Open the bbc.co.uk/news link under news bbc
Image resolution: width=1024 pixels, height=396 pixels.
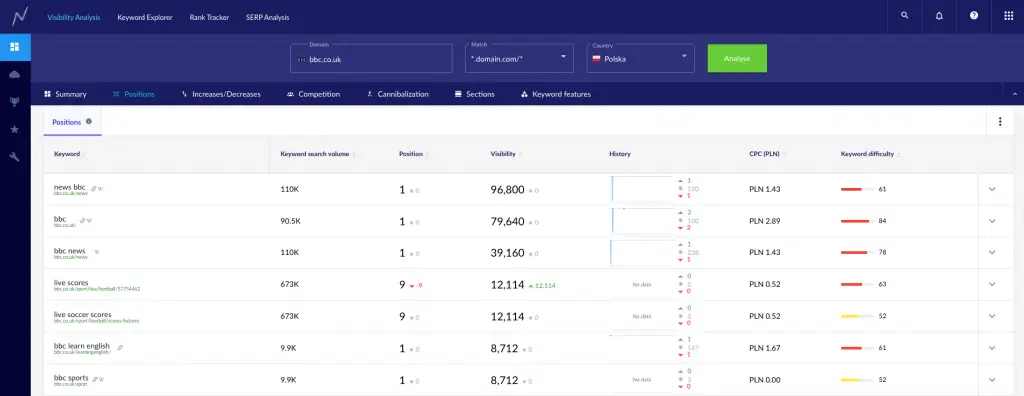pos(71,194)
